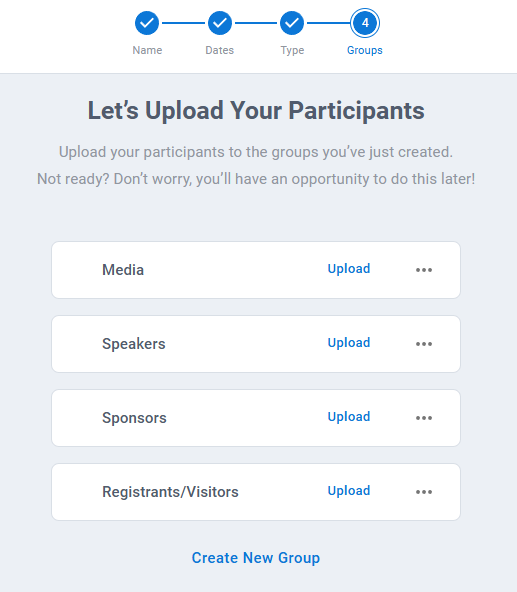This screenshot has height=592, width=517.
Task: Select the Dates step label
Action: 219,50
